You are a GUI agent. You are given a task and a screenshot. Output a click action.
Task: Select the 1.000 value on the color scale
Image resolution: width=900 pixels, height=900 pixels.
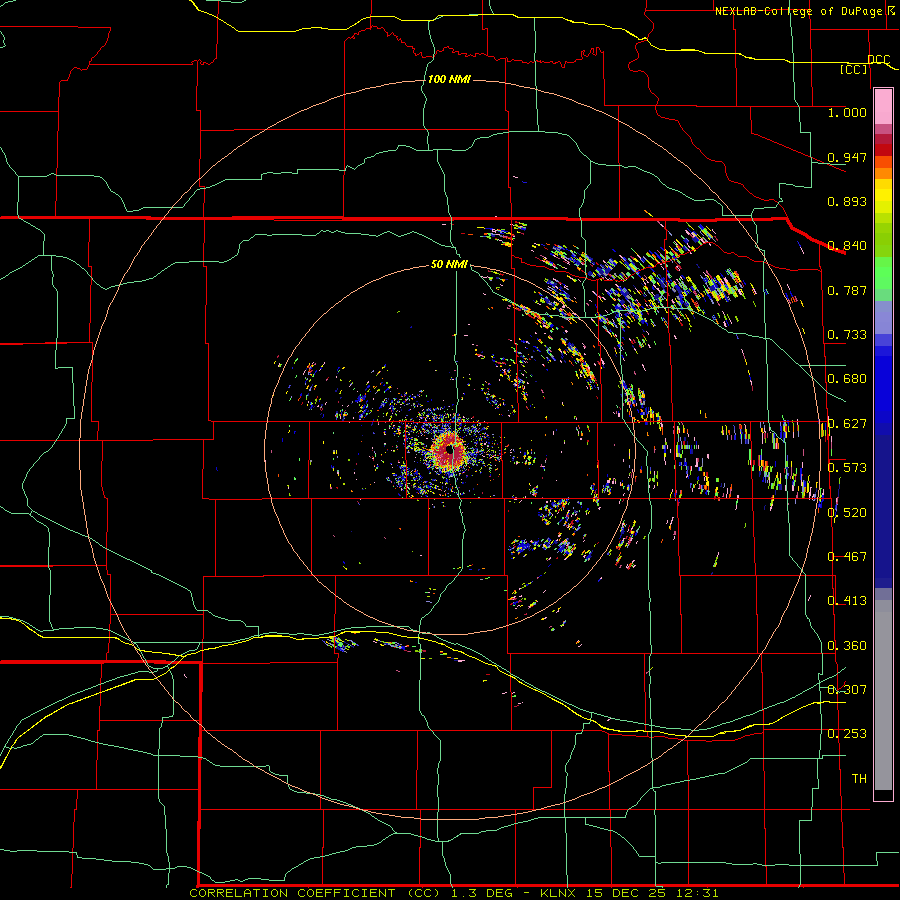click(x=847, y=112)
